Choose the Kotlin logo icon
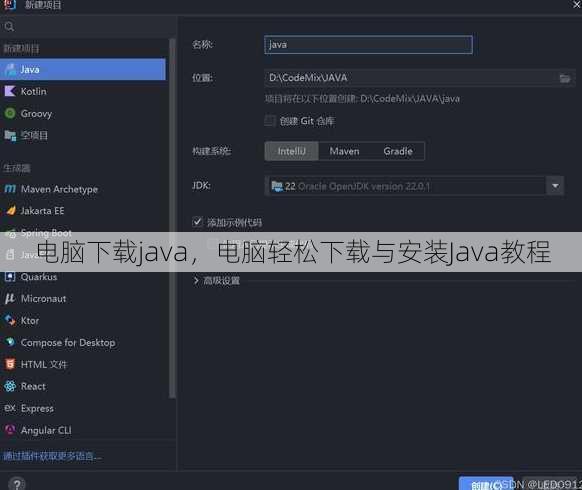 [10, 91]
